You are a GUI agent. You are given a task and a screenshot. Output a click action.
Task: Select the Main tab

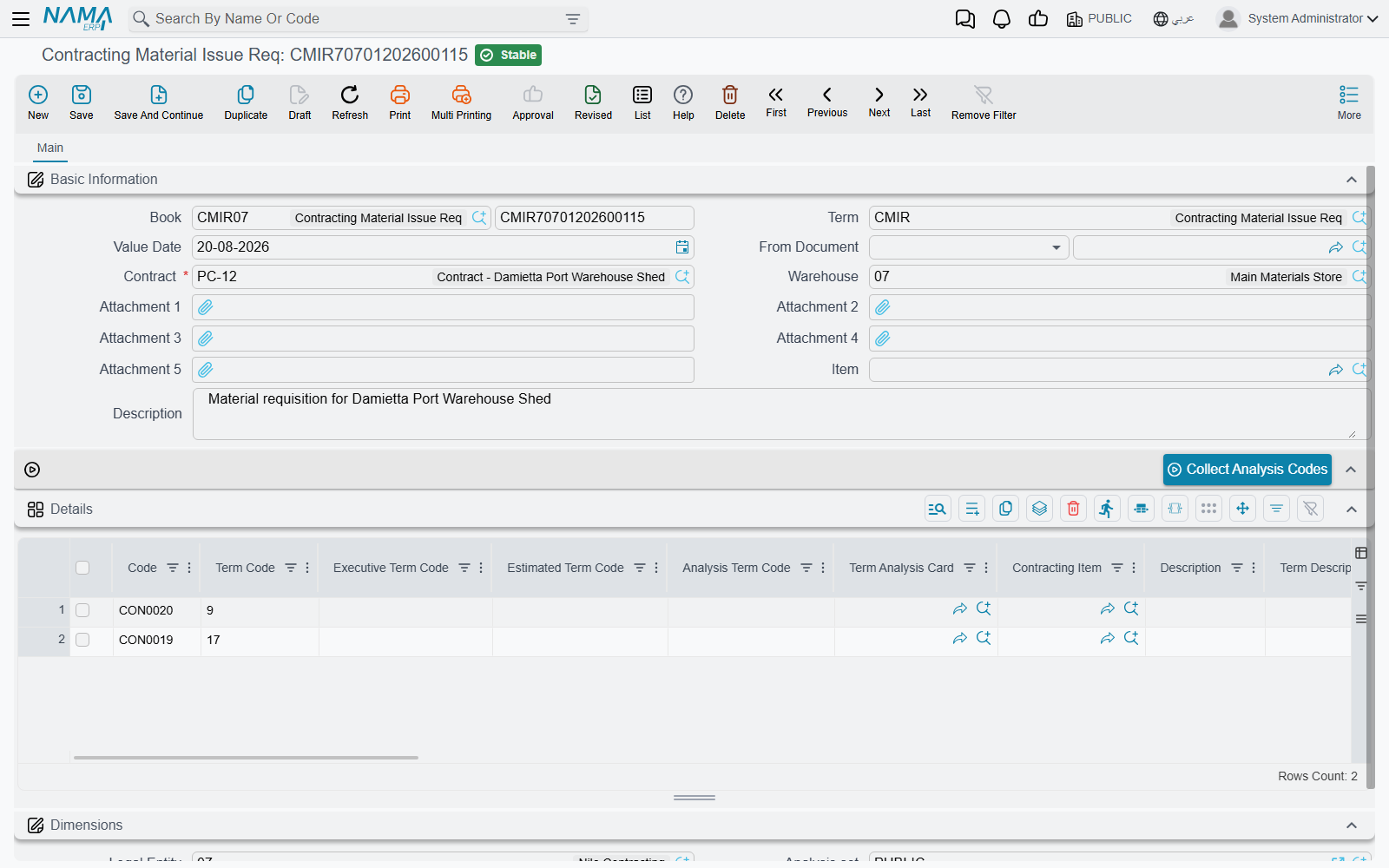coord(50,148)
